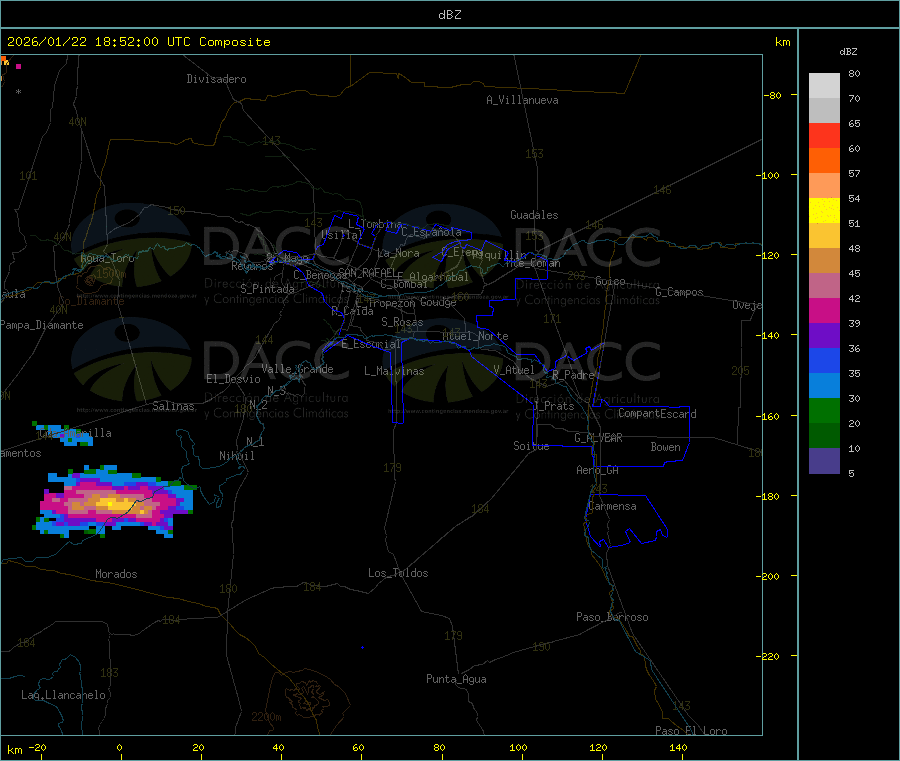Click the timestamp '2026/01/22 18:52:00 UTC Composite'
The image size is (900, 761).
click(x=138, y=42)
